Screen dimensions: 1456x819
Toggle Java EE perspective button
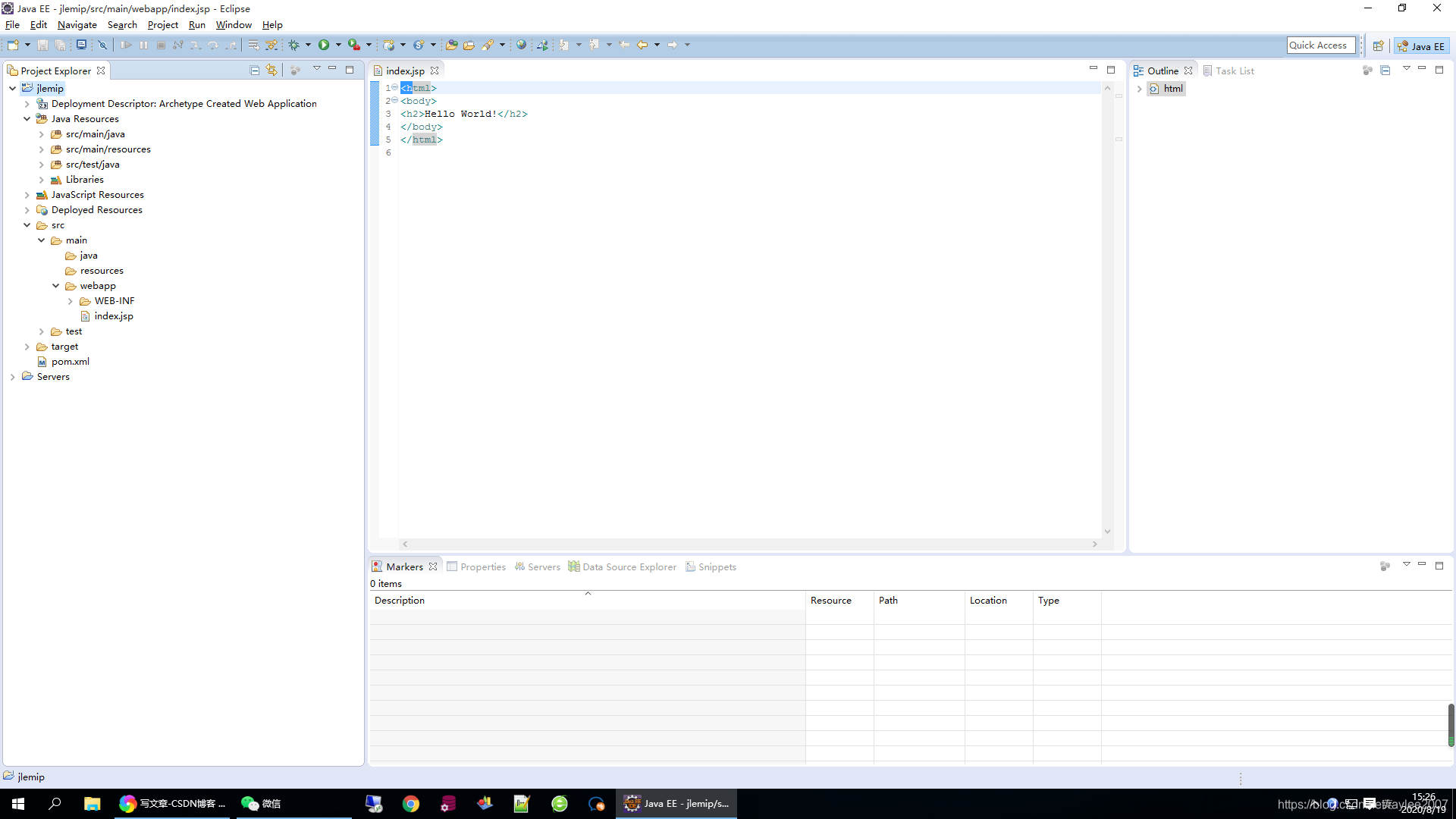(x=1421, y=45)
